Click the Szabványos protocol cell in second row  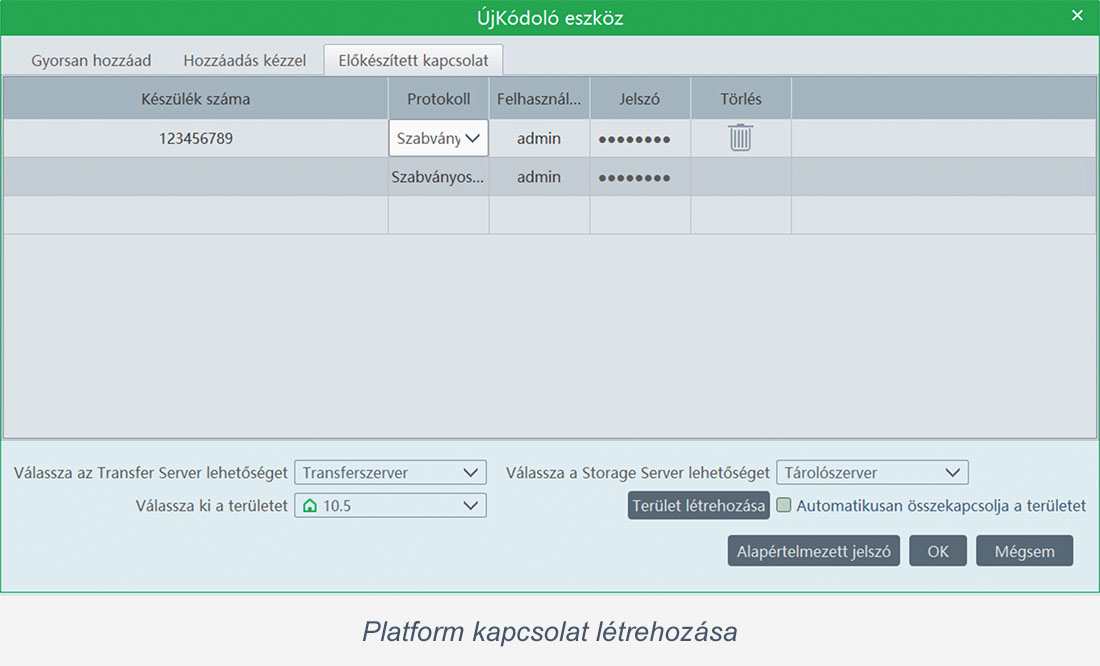(438, 177)
